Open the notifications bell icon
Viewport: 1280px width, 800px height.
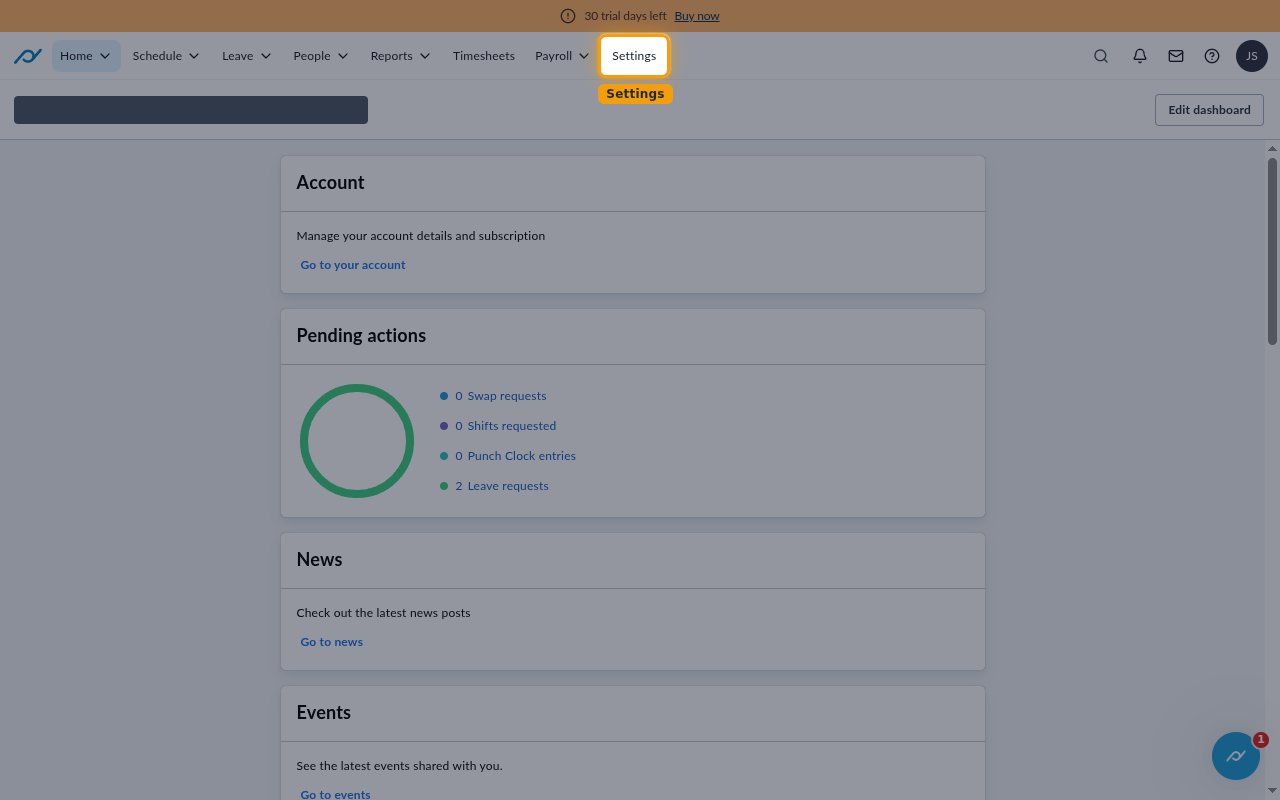click(x=1139, y=56)
